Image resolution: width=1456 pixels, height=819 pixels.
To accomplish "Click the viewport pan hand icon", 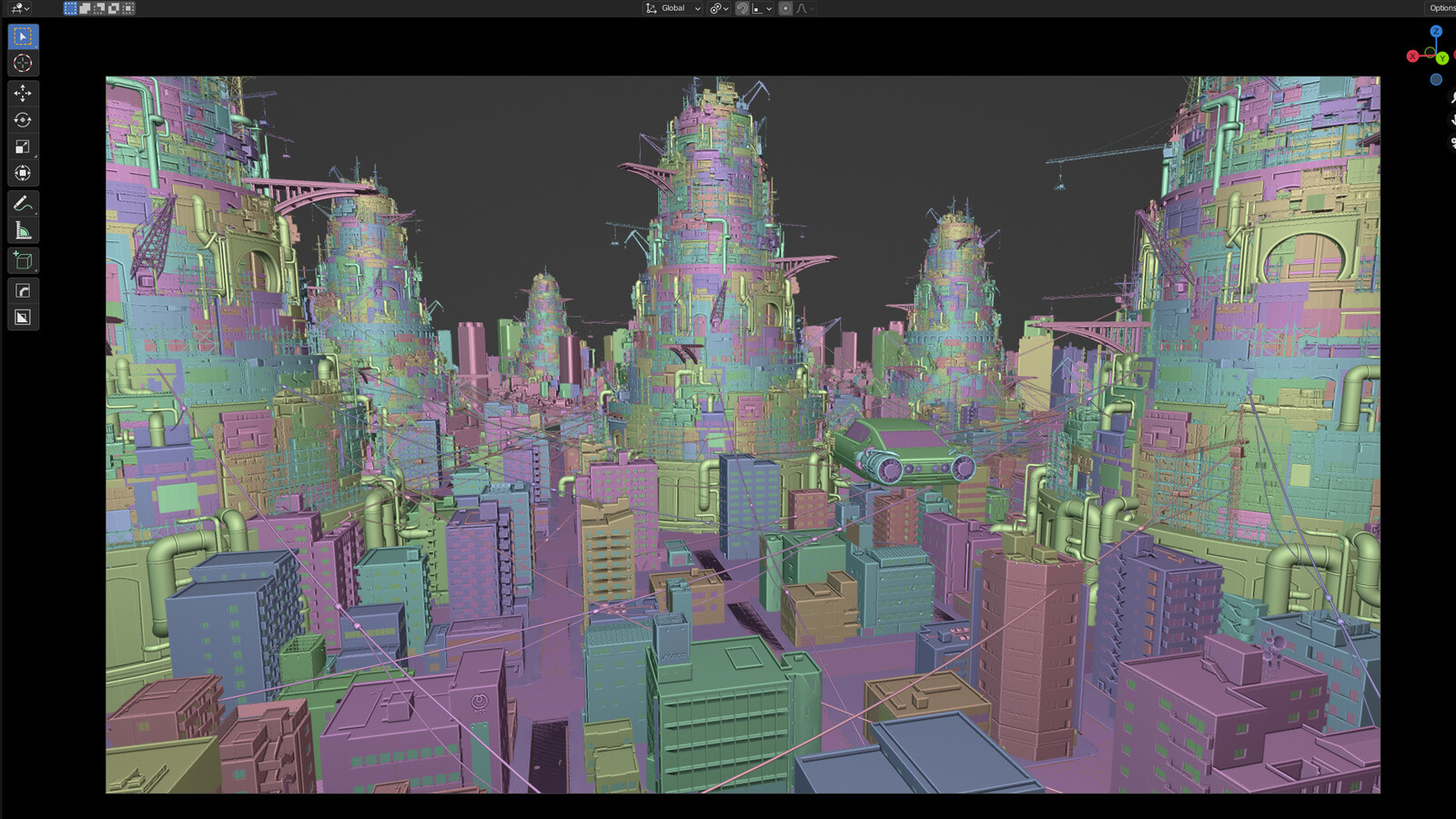I will click(1452, 120).
